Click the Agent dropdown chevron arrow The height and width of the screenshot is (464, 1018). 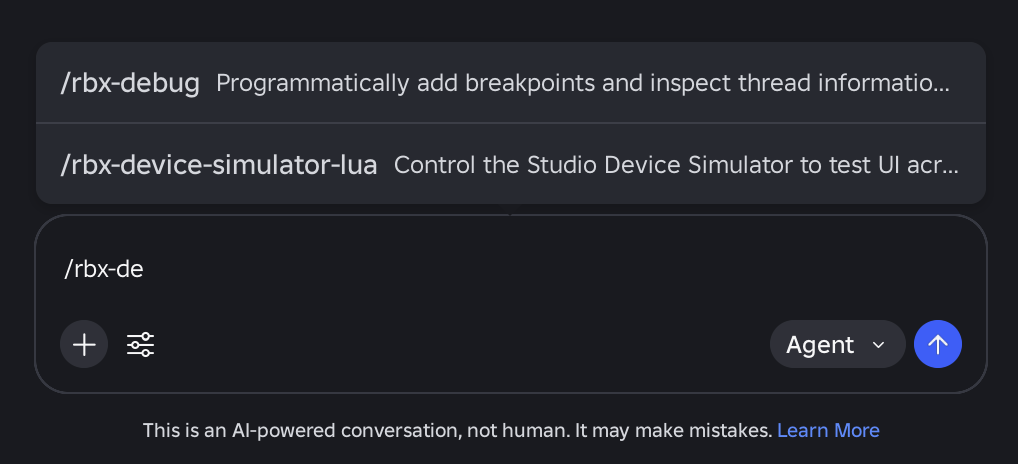point(878,345)
